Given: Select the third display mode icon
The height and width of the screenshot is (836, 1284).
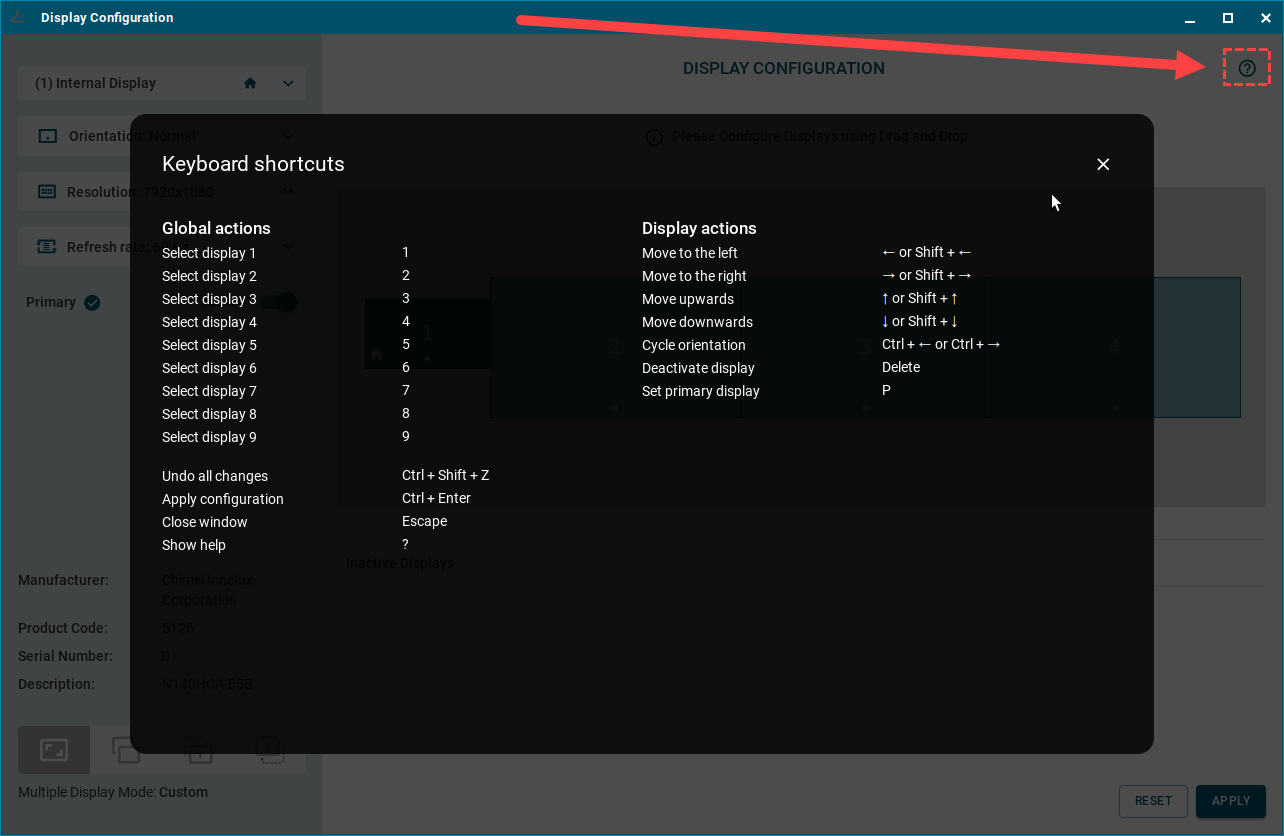Looking at the screenshot, I should click(x=199, y=750).
